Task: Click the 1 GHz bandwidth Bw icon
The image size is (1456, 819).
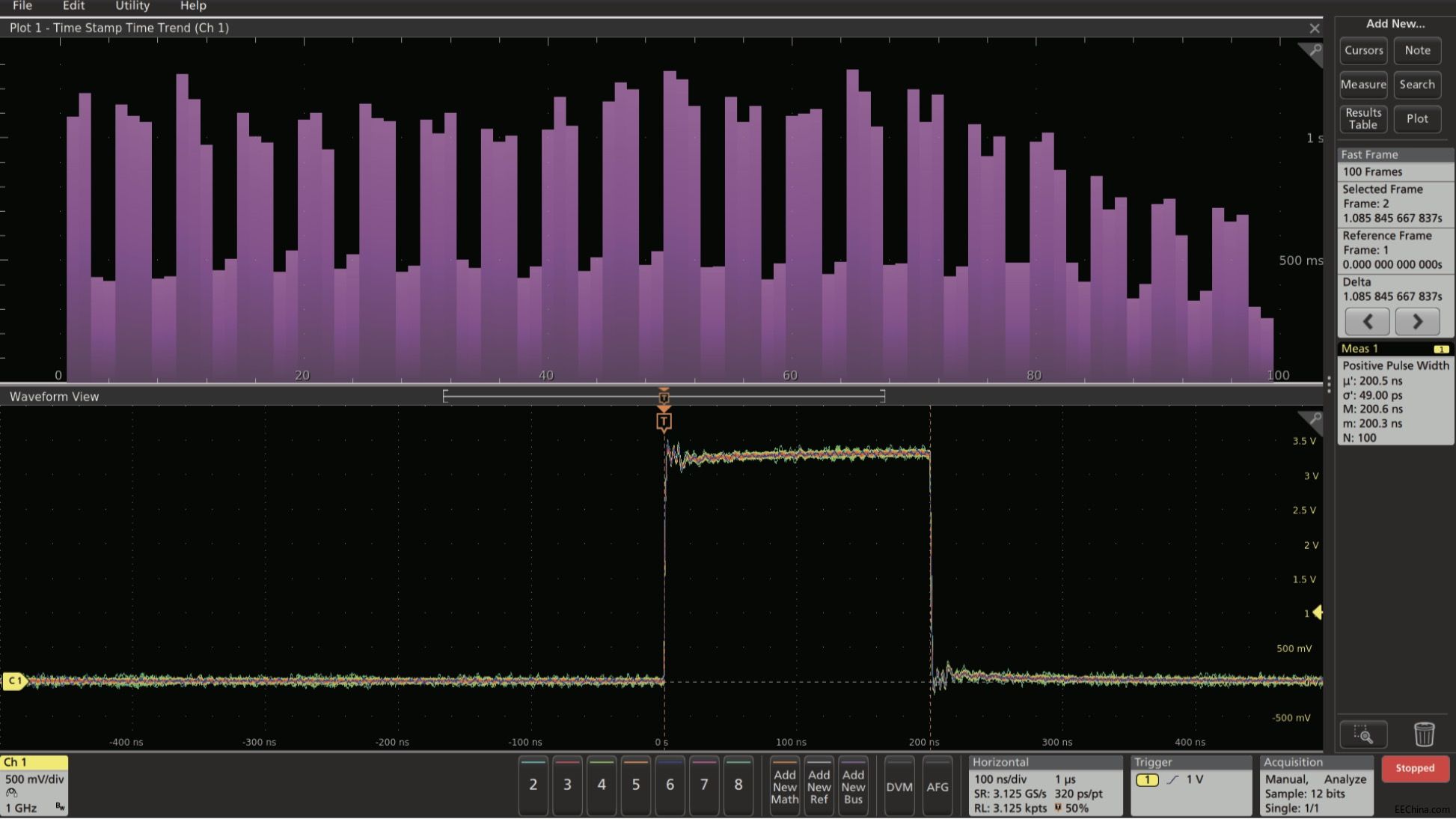Action: coord(60,807)
